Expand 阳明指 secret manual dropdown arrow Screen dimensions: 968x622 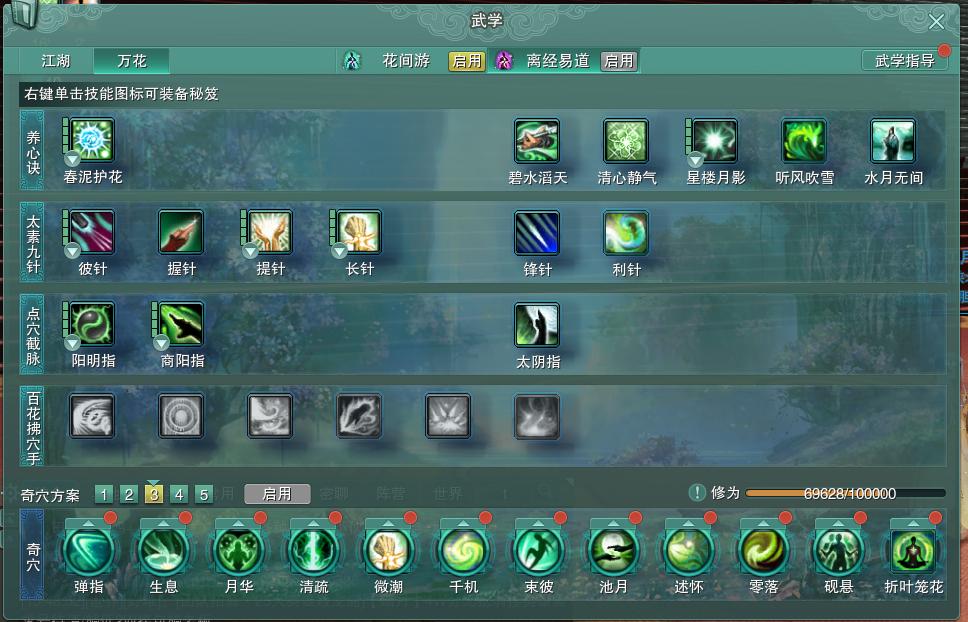point(72,342)
